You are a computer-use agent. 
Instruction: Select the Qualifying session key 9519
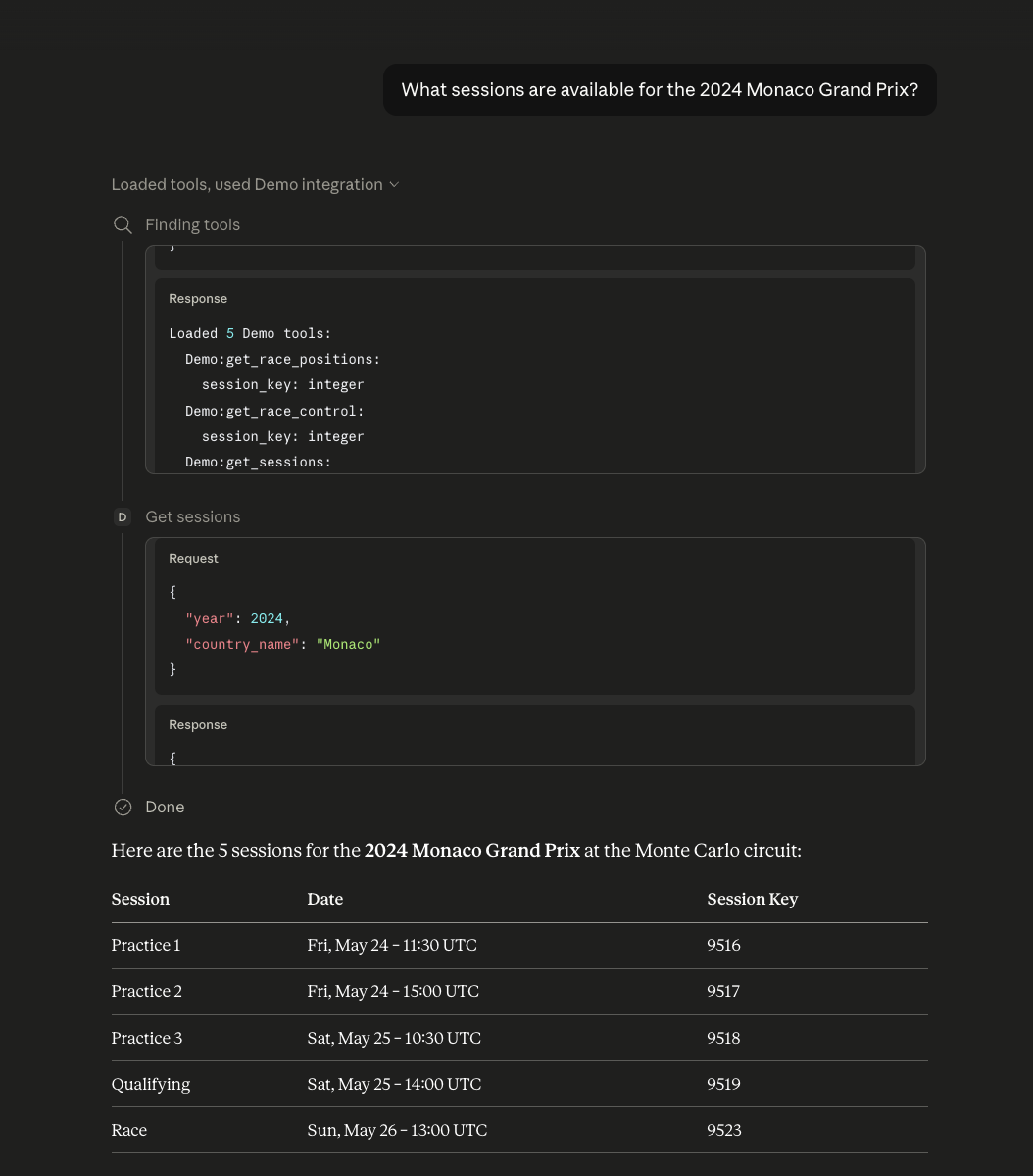(723, 1084)
